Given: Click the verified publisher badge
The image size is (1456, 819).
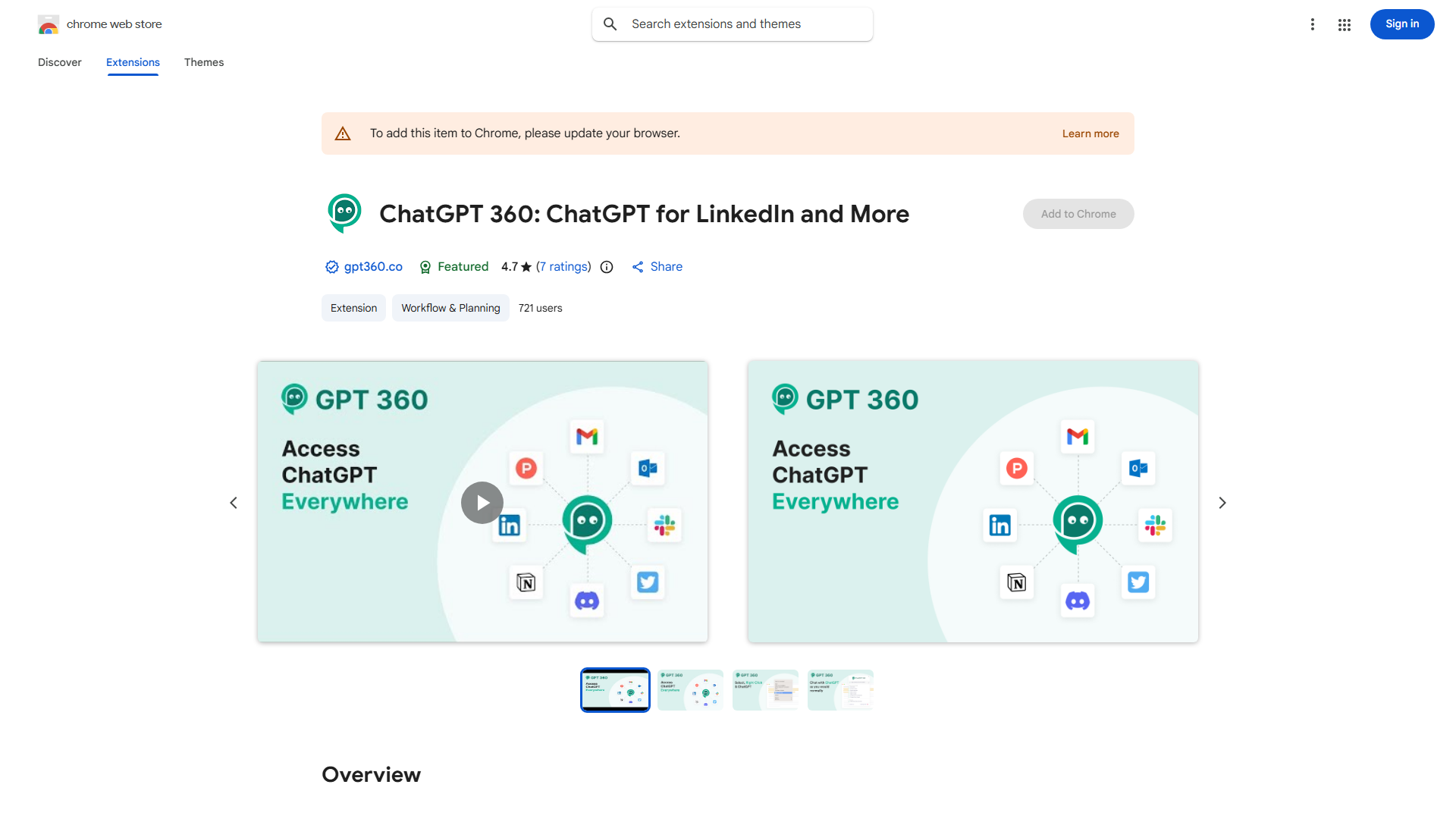Looking at the screenshot, I should point(331,267).
